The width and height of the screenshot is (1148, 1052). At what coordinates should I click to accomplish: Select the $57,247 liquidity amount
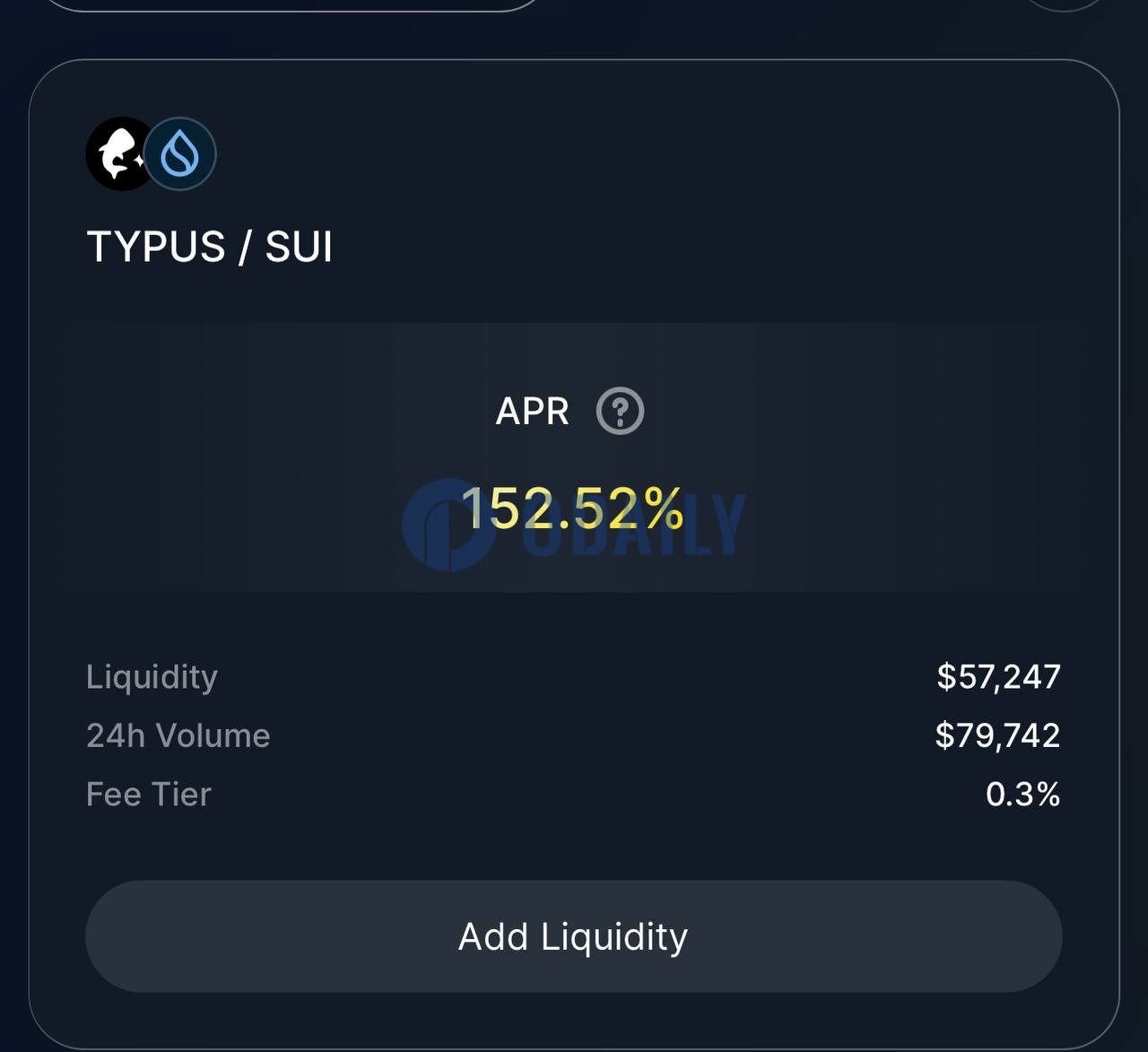[999, 677]
